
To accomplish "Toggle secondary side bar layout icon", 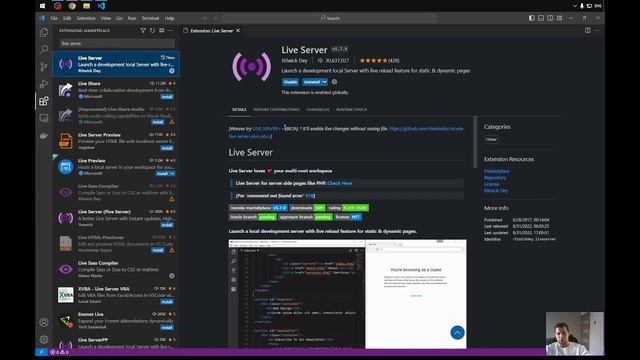I will [550, 18].
